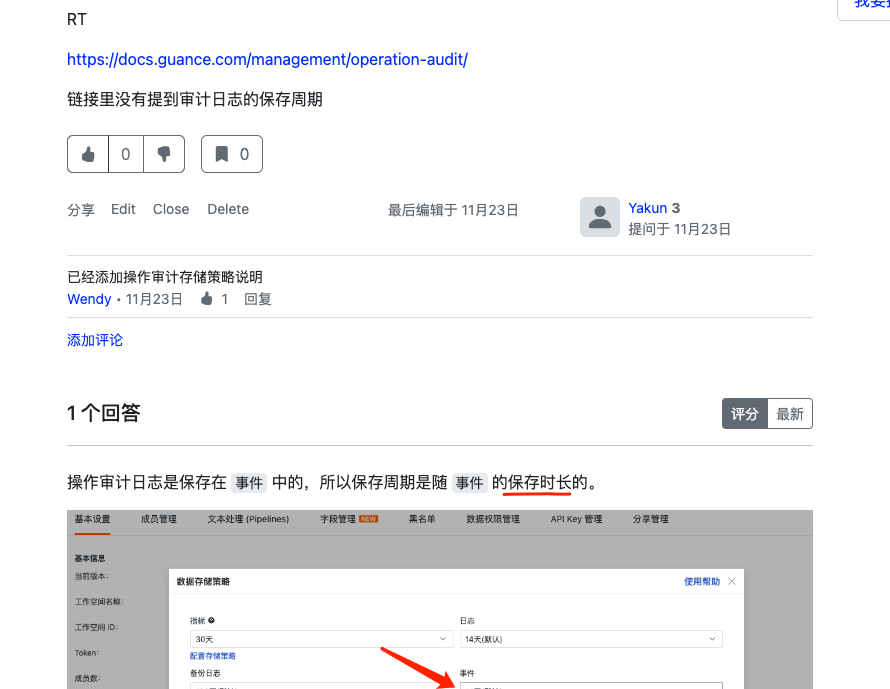The image size is (890, 689).
Task: Click 分享 to share the question
Action: [81, 209]
